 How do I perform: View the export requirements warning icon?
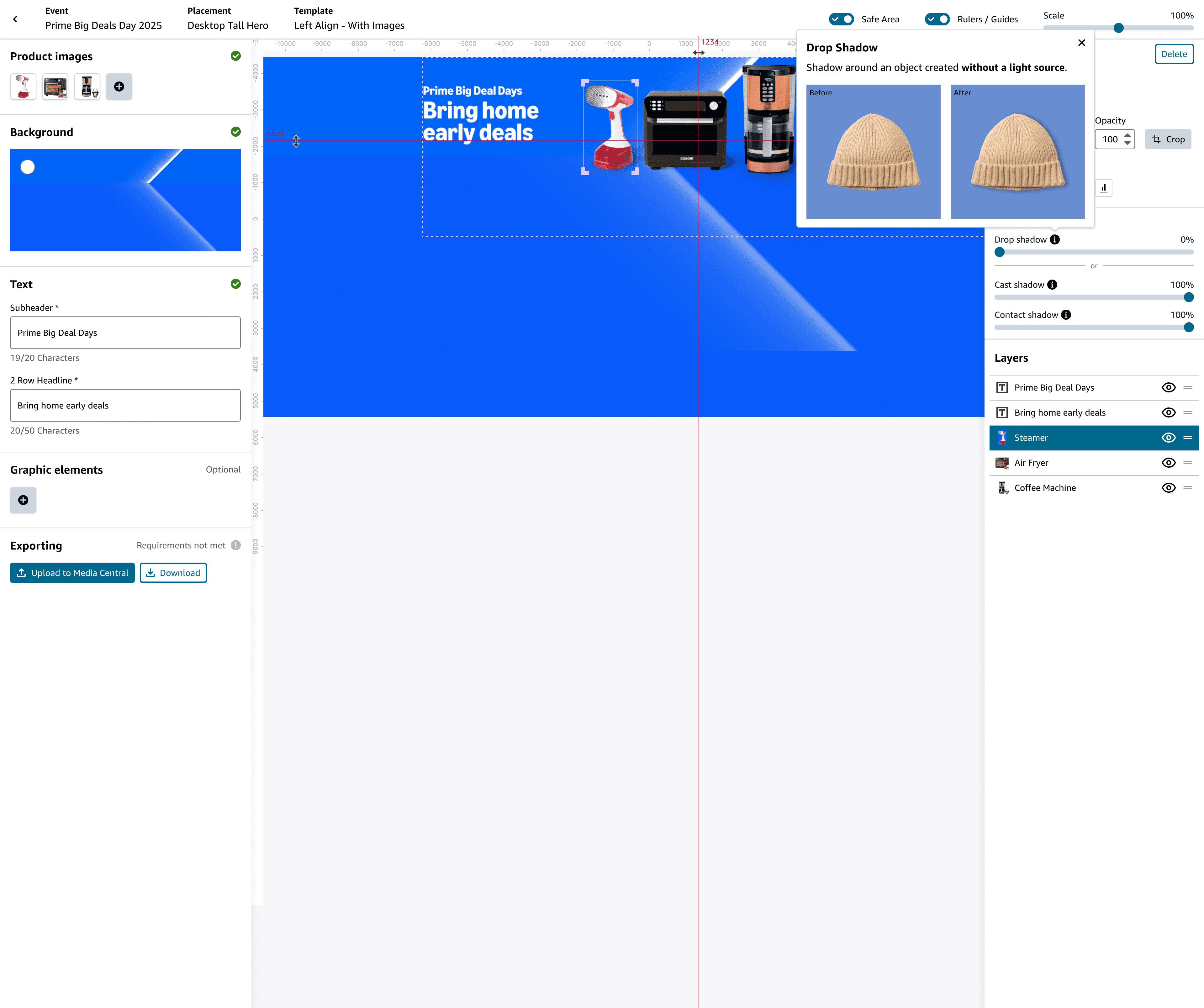236,546
